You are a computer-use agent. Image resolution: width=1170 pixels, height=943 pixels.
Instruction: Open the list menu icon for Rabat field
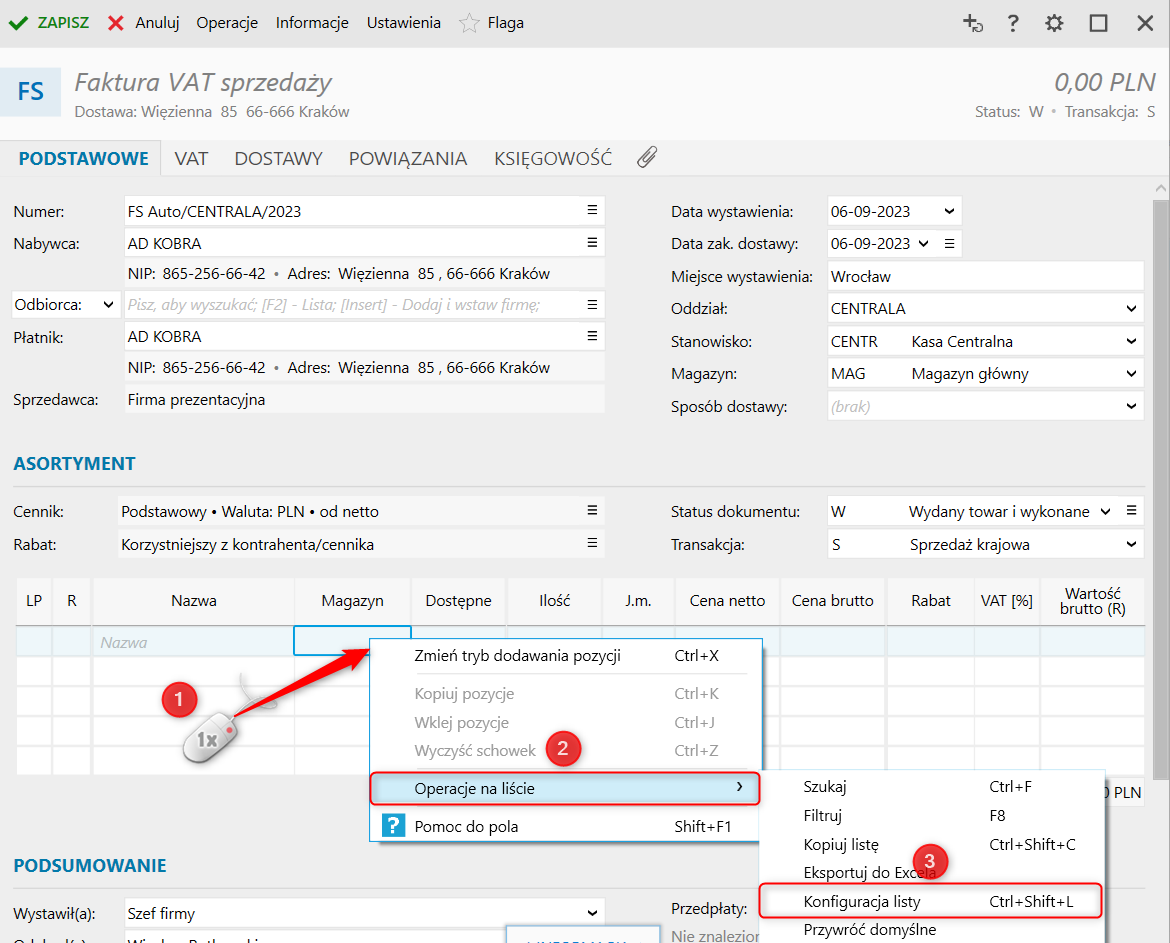(592, 543)
